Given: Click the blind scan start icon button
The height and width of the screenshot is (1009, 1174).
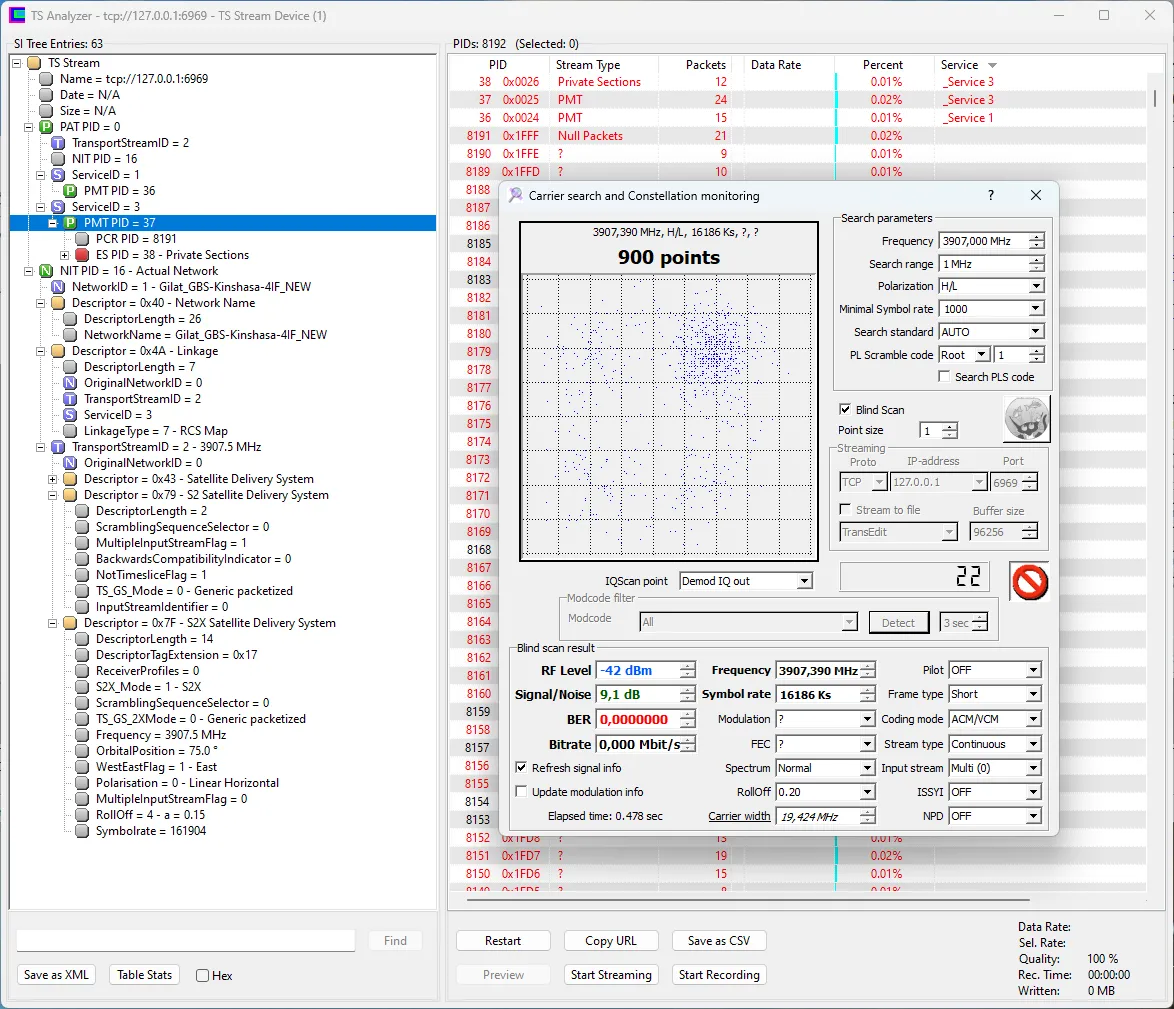Looking at the screenshot, I should click(1026, 418).
